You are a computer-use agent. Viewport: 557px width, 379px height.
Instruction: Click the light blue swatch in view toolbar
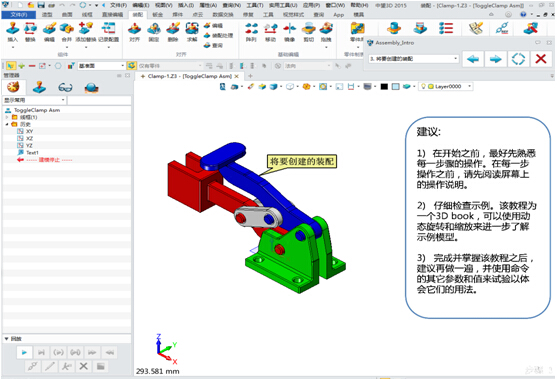click(395, 86)
